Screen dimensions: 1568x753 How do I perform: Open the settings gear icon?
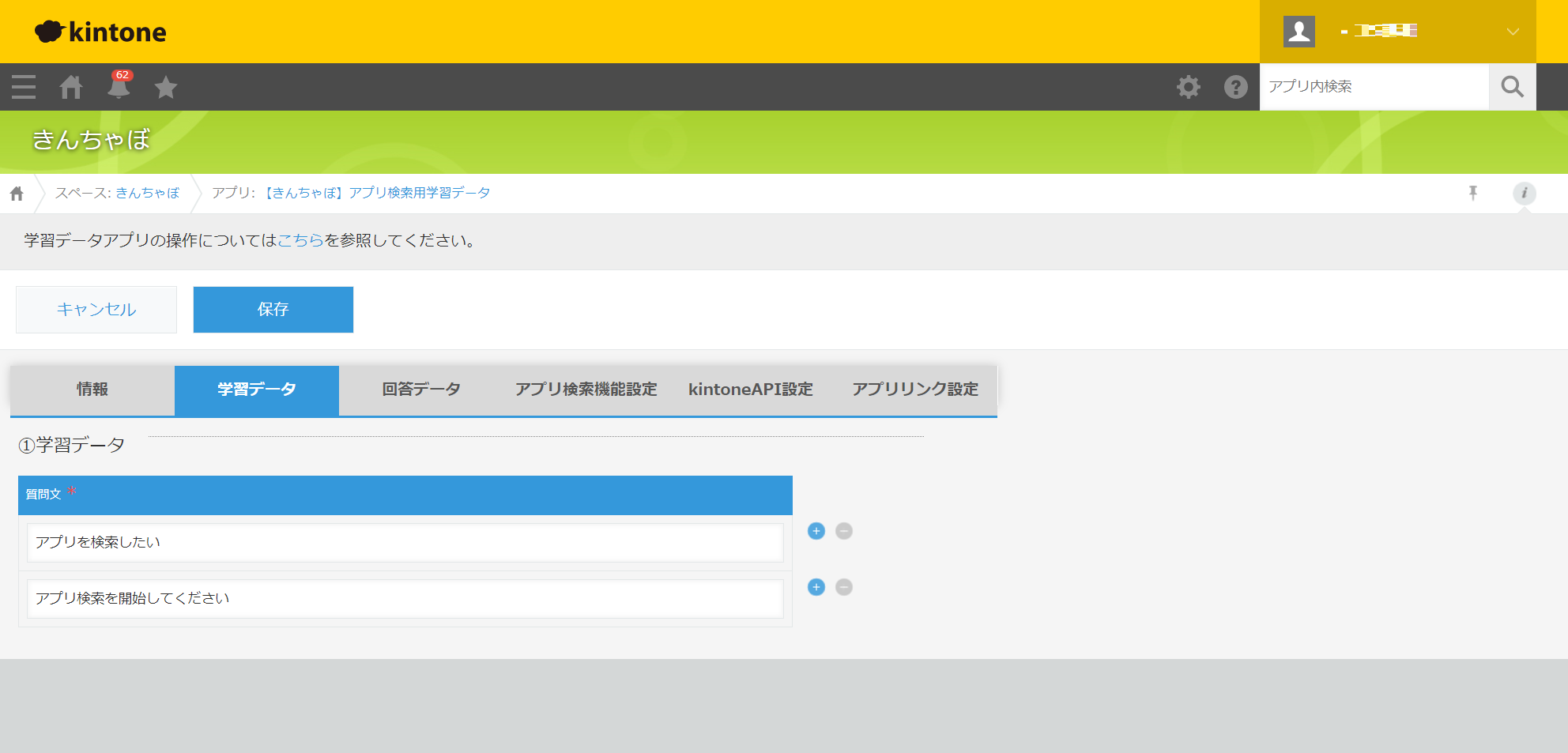click(1188, 87)
